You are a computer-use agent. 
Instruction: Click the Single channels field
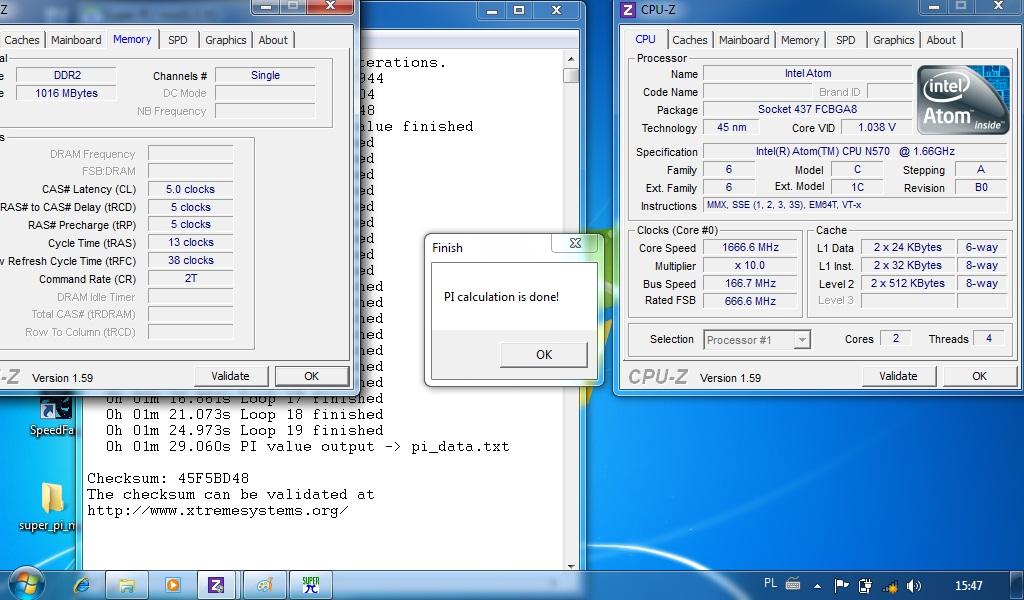[x=265, y=75]
